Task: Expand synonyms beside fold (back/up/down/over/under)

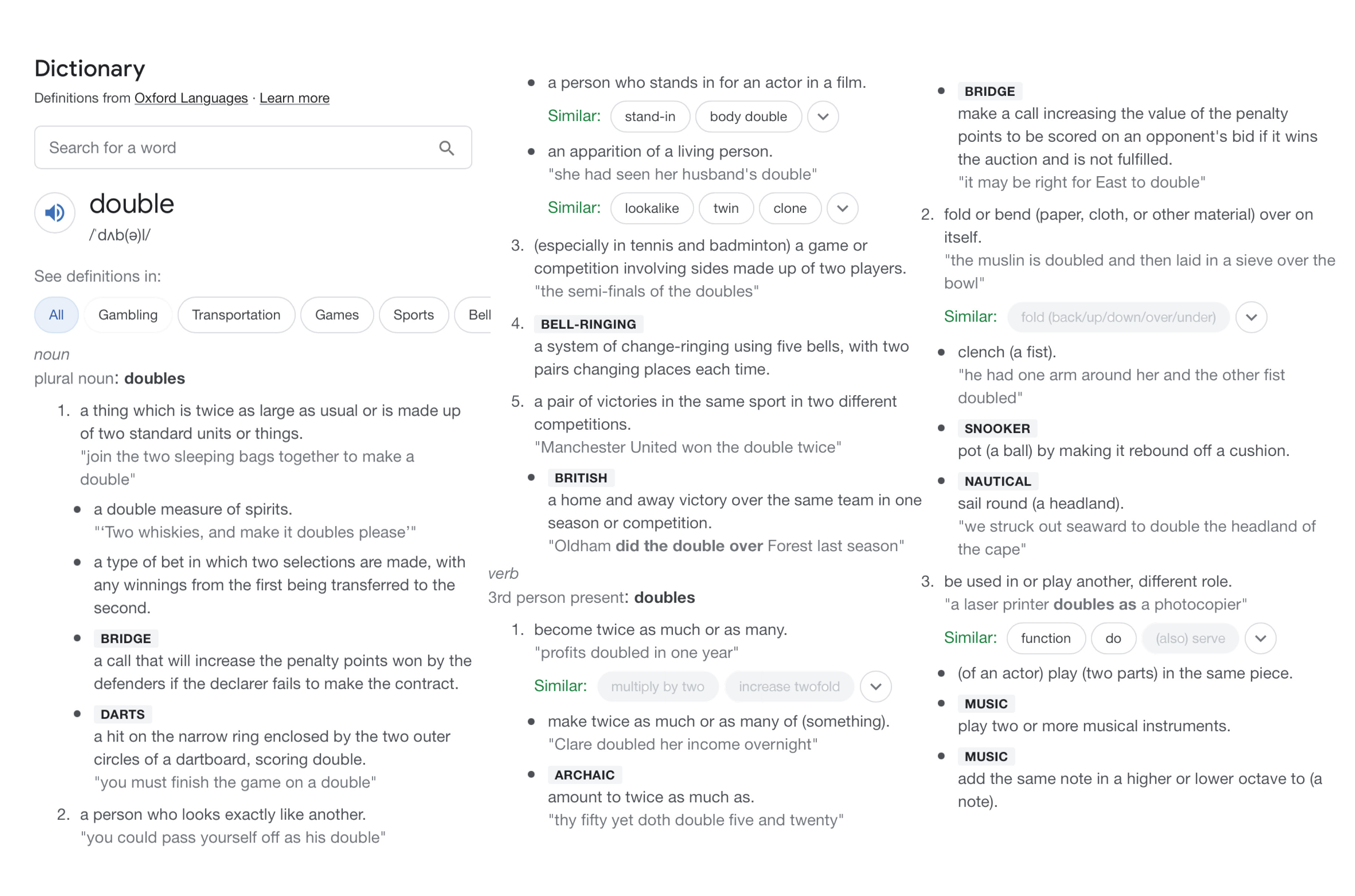Action: coord(1250,317)
